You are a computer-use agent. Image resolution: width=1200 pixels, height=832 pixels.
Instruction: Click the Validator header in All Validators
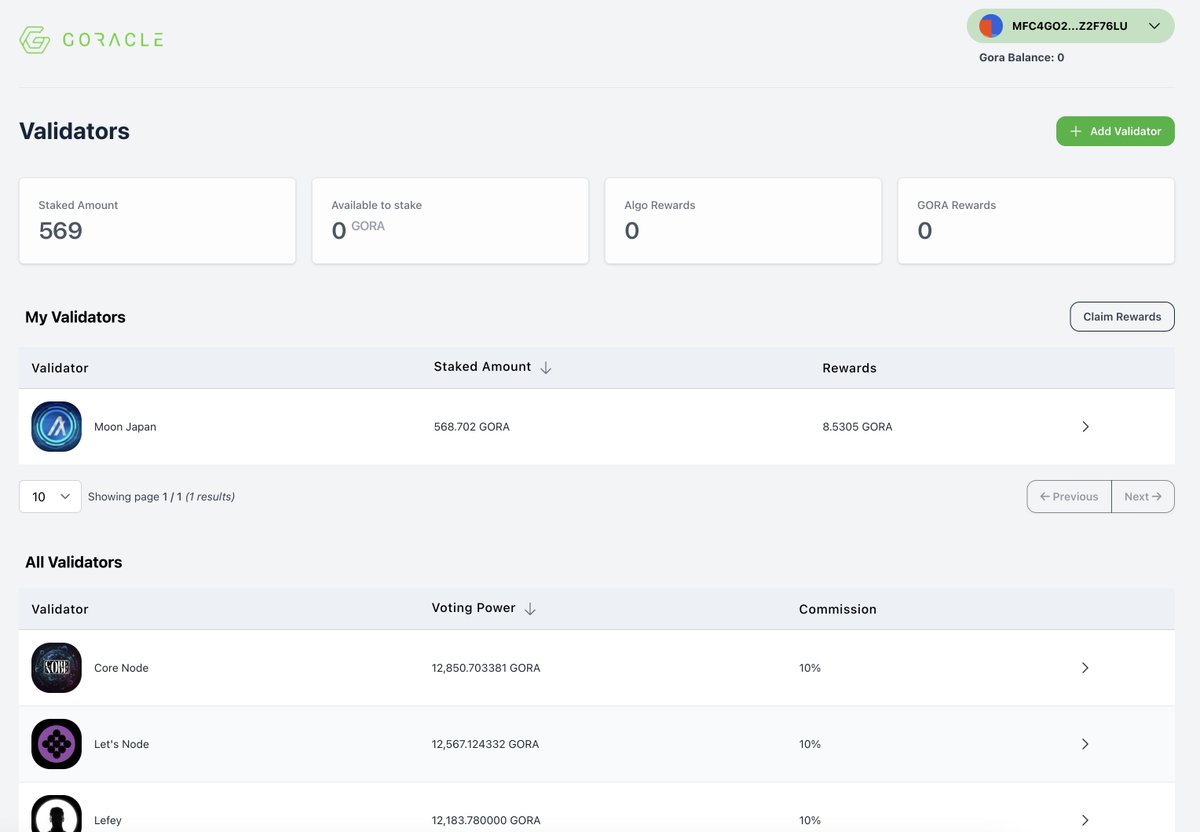(60, 609)
